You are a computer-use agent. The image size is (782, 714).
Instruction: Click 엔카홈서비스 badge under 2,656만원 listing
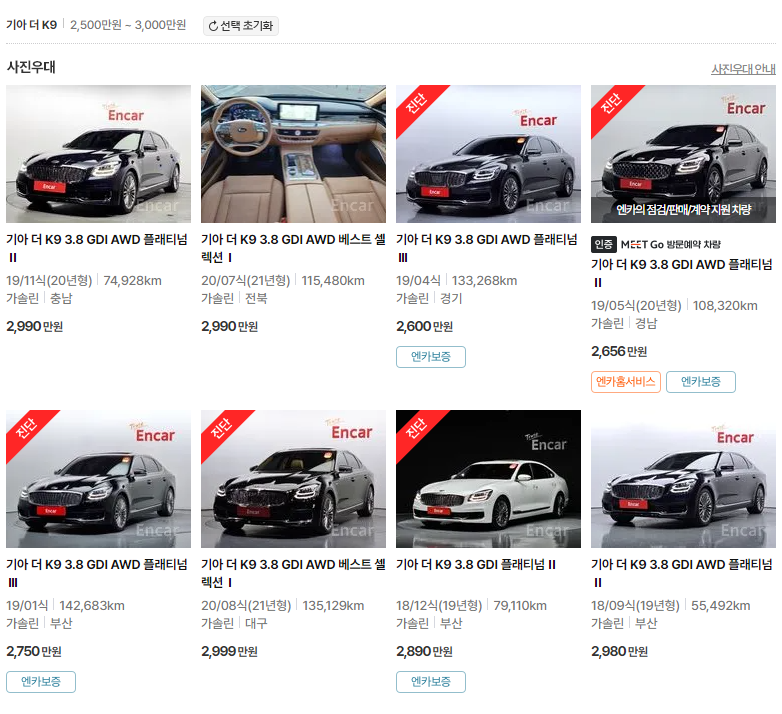(626, 382)
